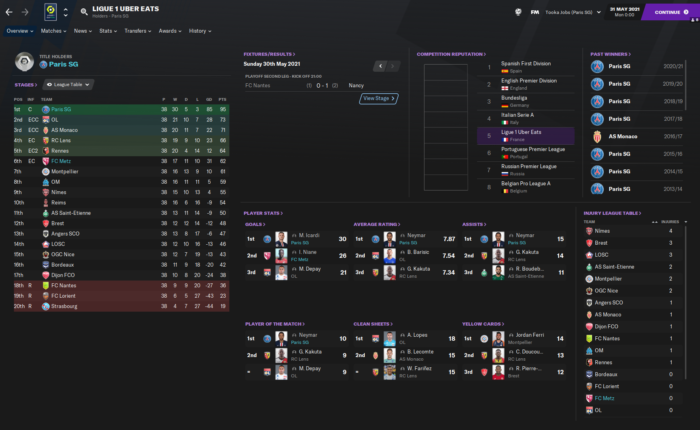Click the AS Monaco crest in league table
The height and width of the screenshot is (430, 700).
tap(46, 130)
